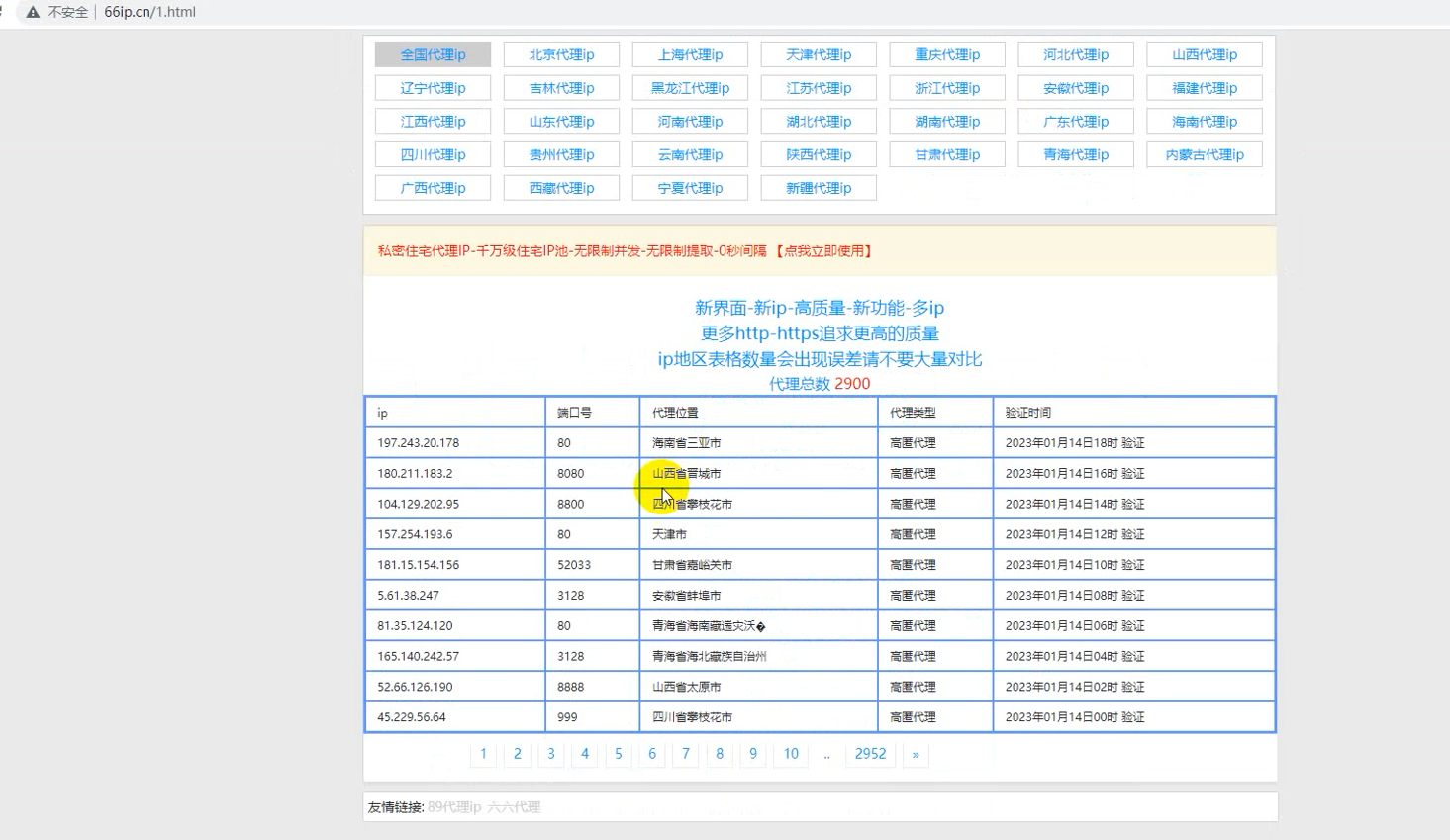
Task: Open the 上海代理ip link
Action: (x=690, y=54)
